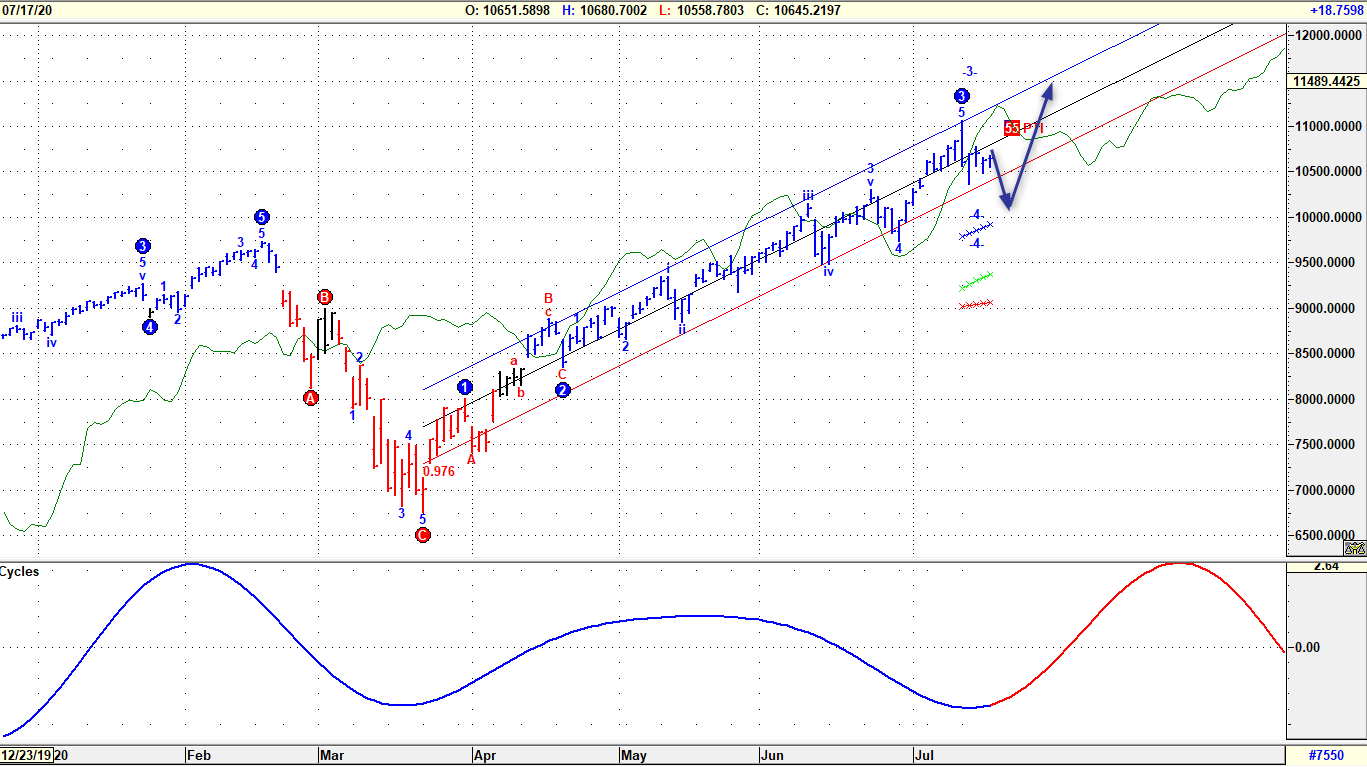The width and height of the screenshot is (1367, 767).
Task: Click the red circled A wave label
Action: (310, 398)
